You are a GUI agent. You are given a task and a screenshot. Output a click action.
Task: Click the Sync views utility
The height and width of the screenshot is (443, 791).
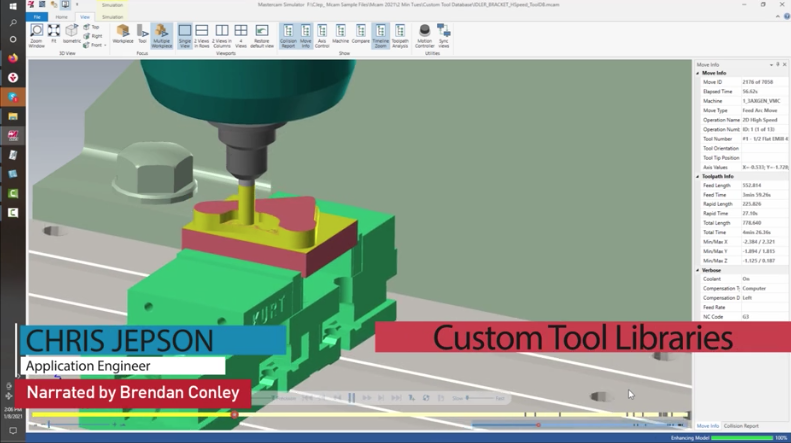(443, 36)
